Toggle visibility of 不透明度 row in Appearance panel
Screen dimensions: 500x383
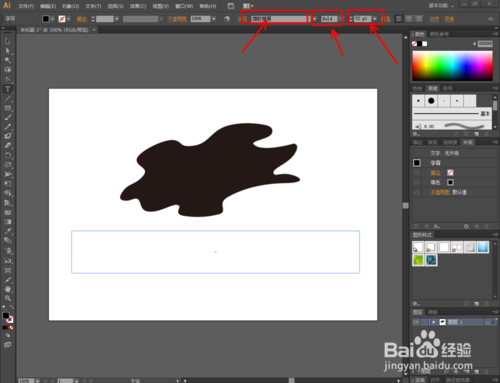point(417,192)
